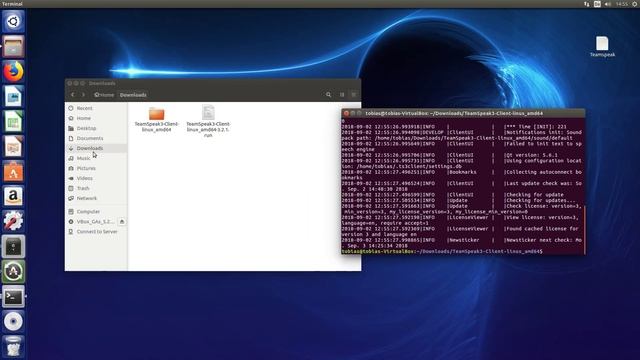Go back in Files window
Screen dimensions: 640x360
point(73,95)
